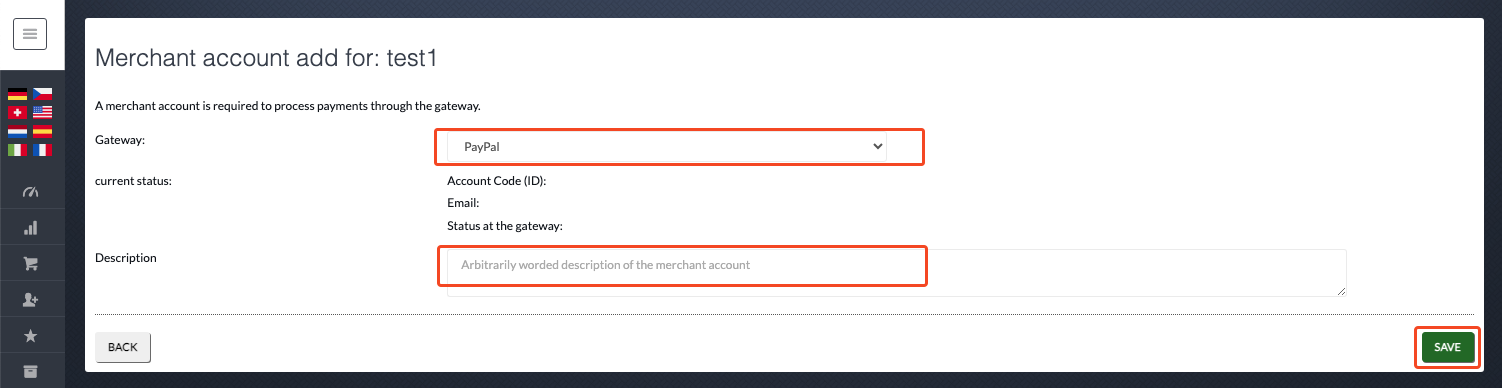1502x388 pixels.
Task: Switch to English via US flag
Action: click(x=42, y=113)
